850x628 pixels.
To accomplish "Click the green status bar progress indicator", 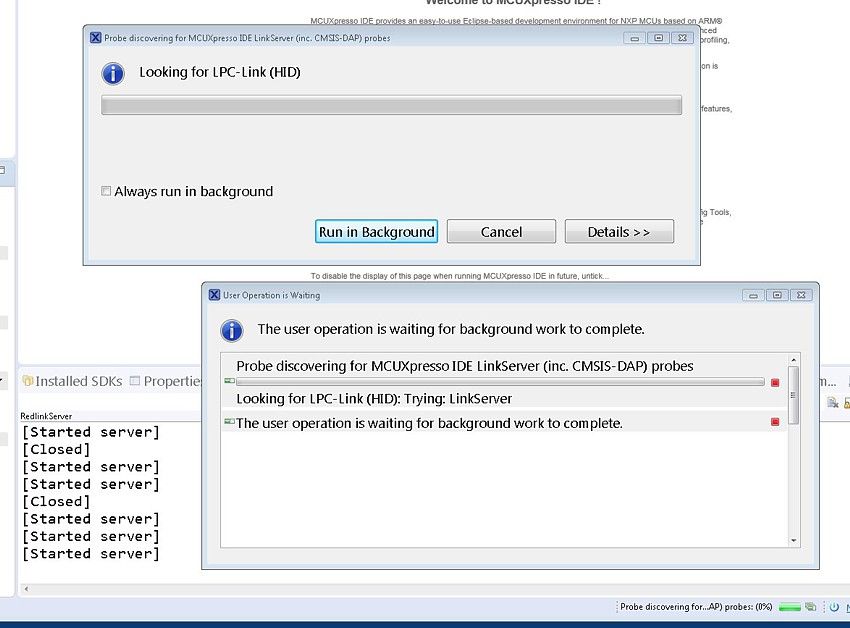I will click(x=790, y=607).
